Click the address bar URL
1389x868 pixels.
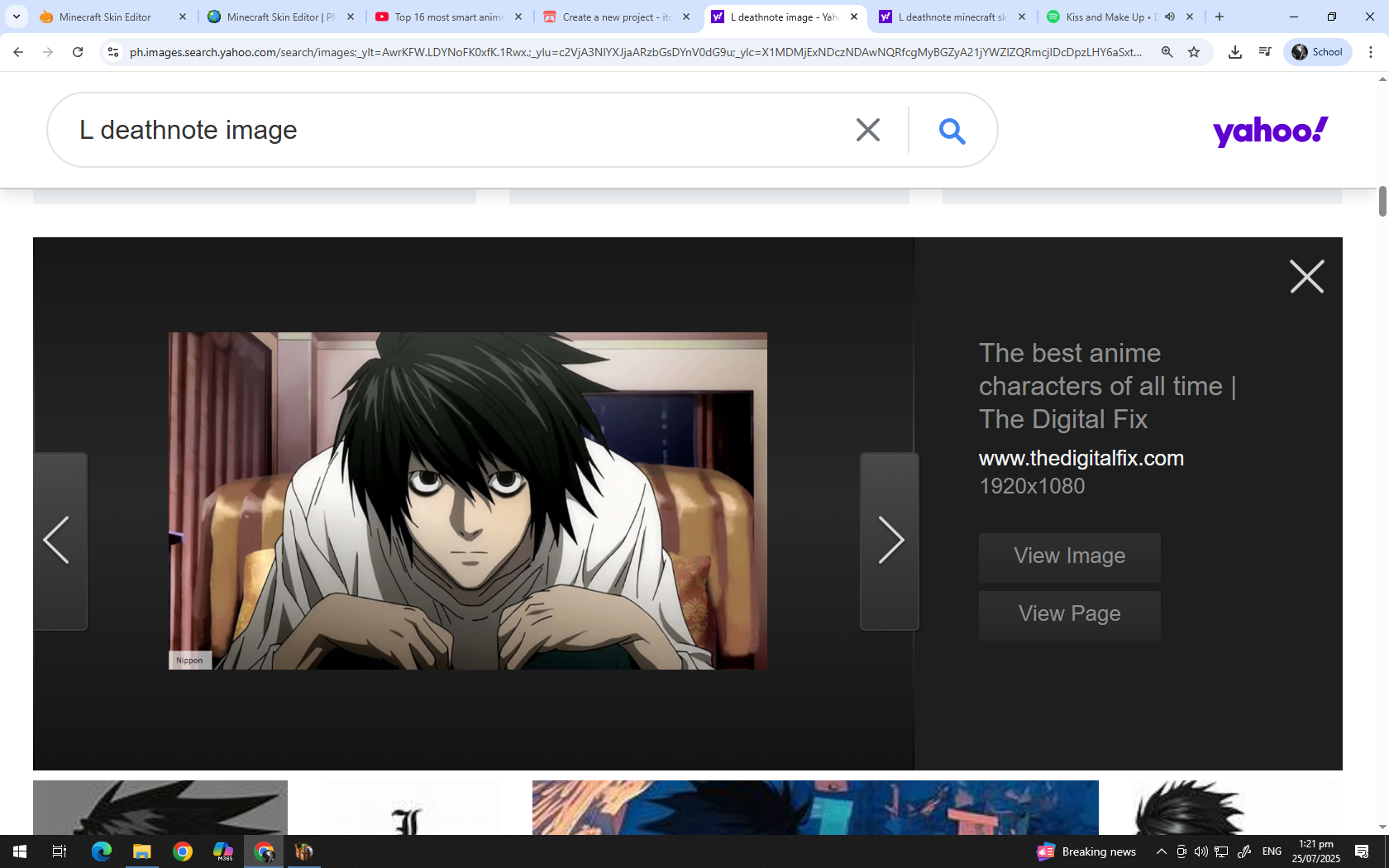[635, 52]
